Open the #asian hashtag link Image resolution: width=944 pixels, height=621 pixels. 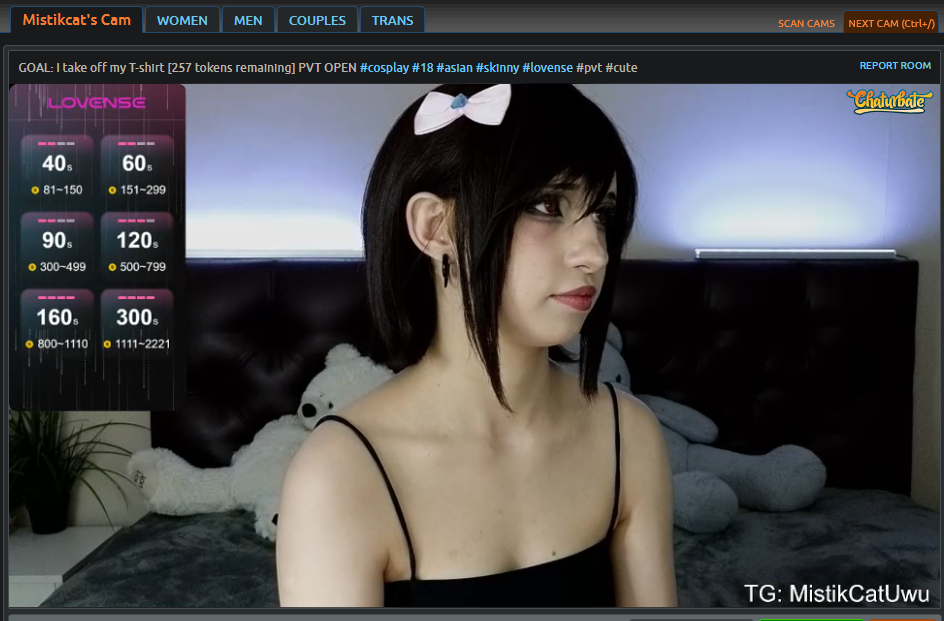click(x=455, y=67)
